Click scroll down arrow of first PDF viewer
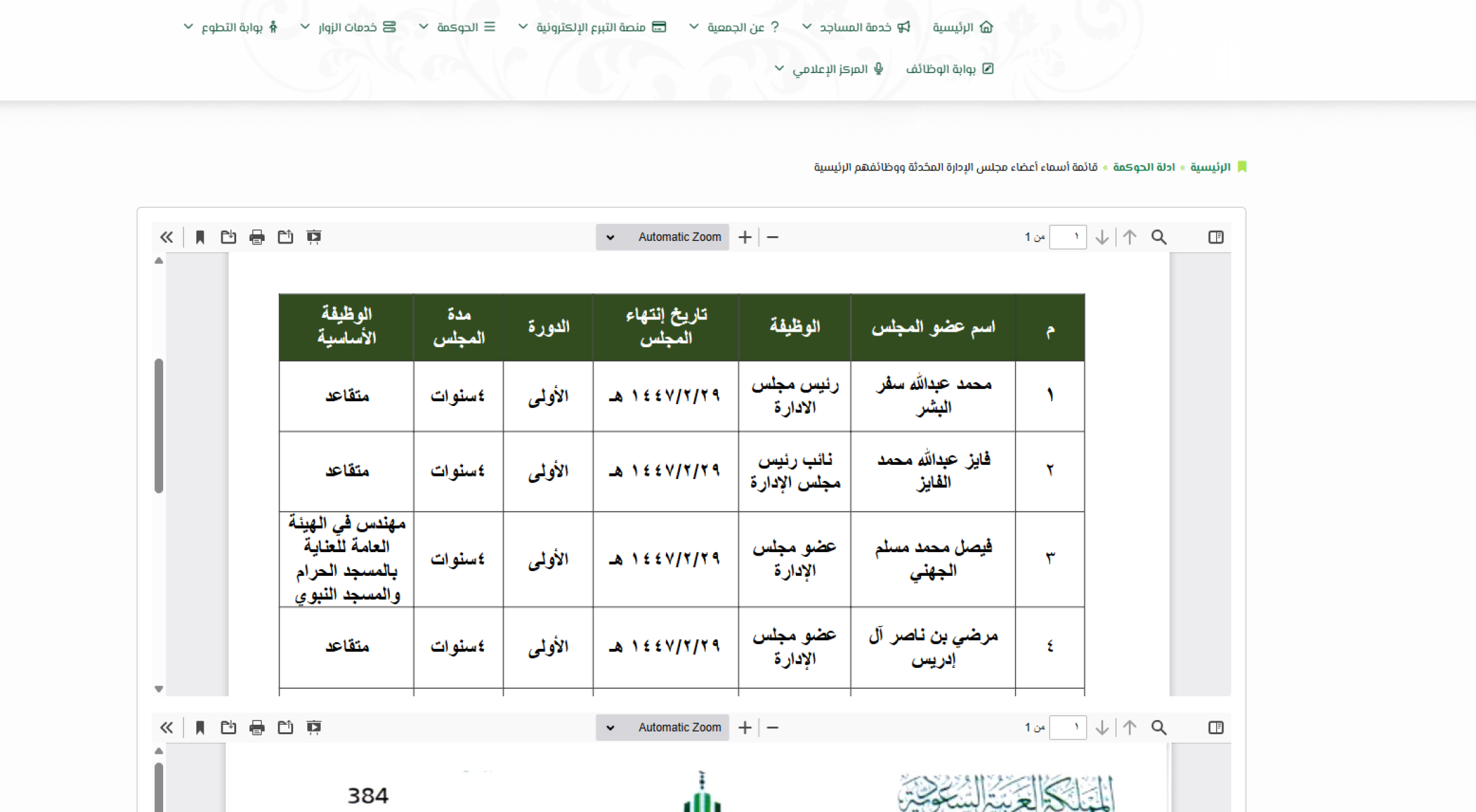This screenshot has width=1476, height=812. pos(159,689)
